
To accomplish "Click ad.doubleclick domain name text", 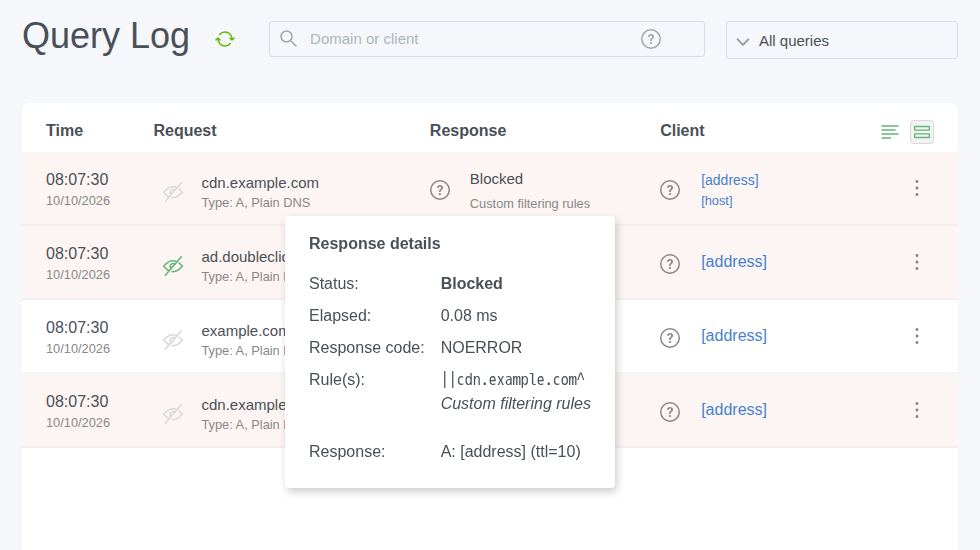I will click(x=243, y=257).
